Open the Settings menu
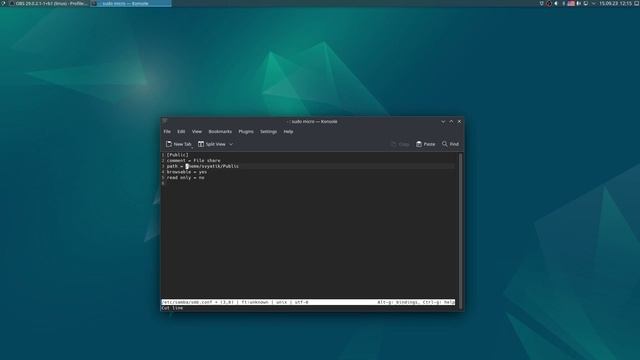This screenshot has height=360, width=640. [269, 131]
